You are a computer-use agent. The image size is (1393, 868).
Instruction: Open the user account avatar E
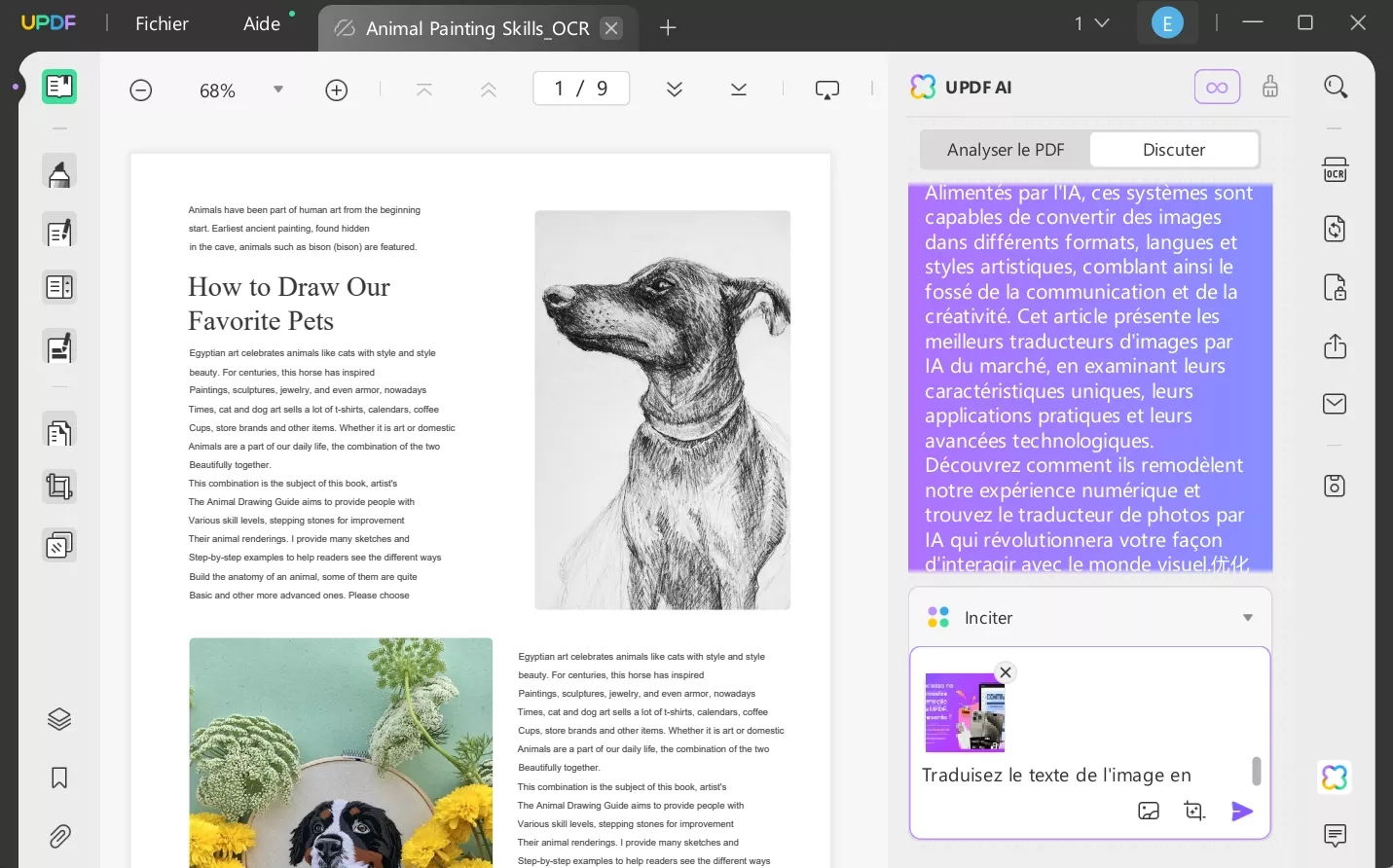(x=1167, y=23)
